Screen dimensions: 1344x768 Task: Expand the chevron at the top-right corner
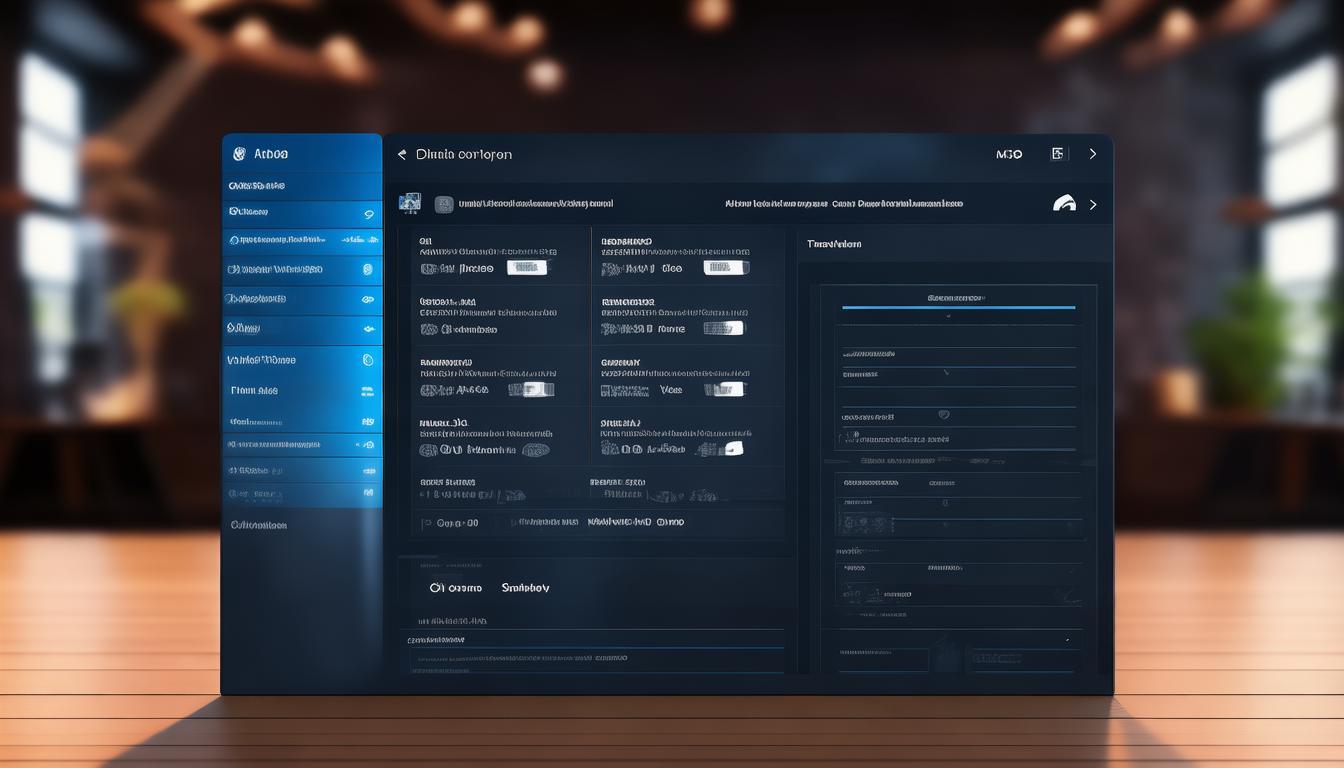coord(1092,153)
